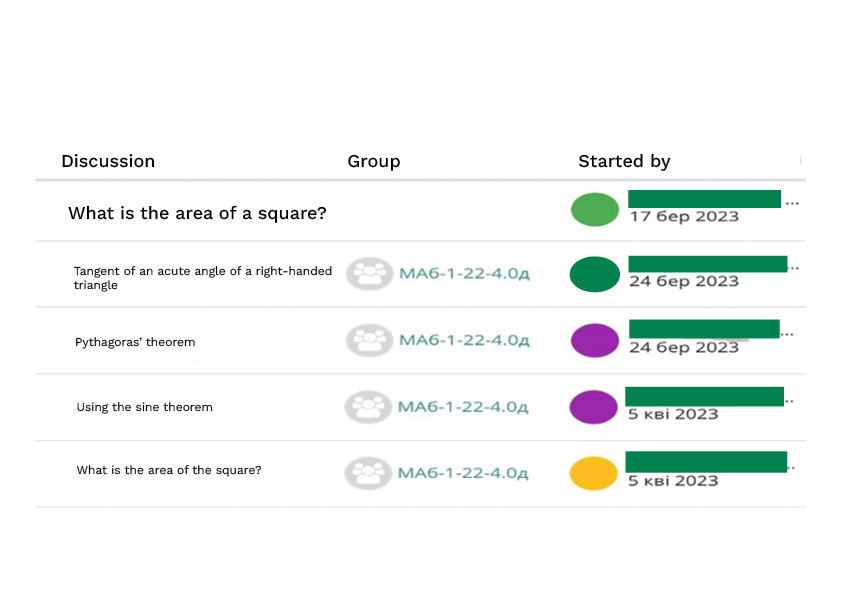Click purple avatar in Pythagoras' theorem row
This screenshot has height=595, width=842.
(x=594, y=341)
